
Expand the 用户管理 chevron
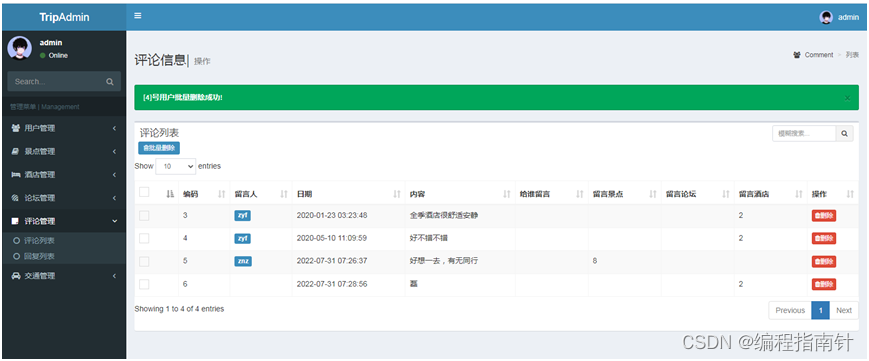click(114, 128)
